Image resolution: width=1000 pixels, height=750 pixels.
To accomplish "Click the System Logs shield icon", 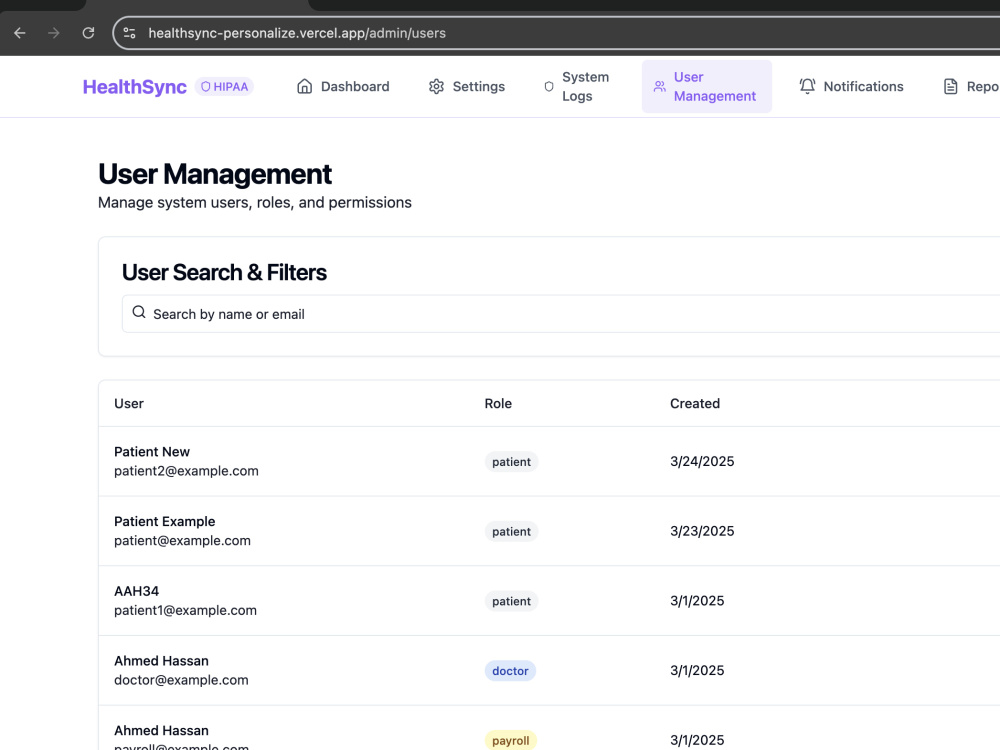I will click(x=548, y=87).
